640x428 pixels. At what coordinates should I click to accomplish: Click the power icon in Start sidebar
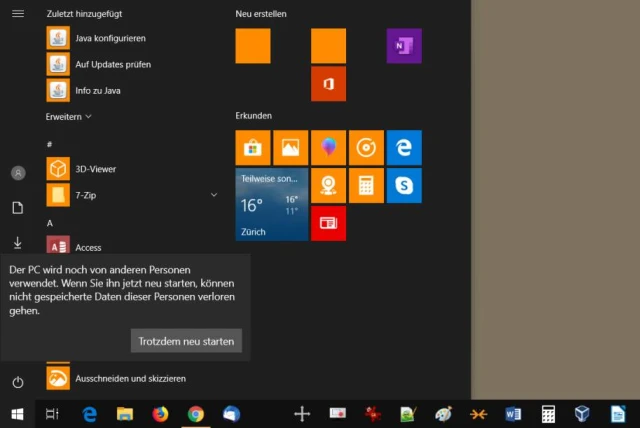coord(17,382)
